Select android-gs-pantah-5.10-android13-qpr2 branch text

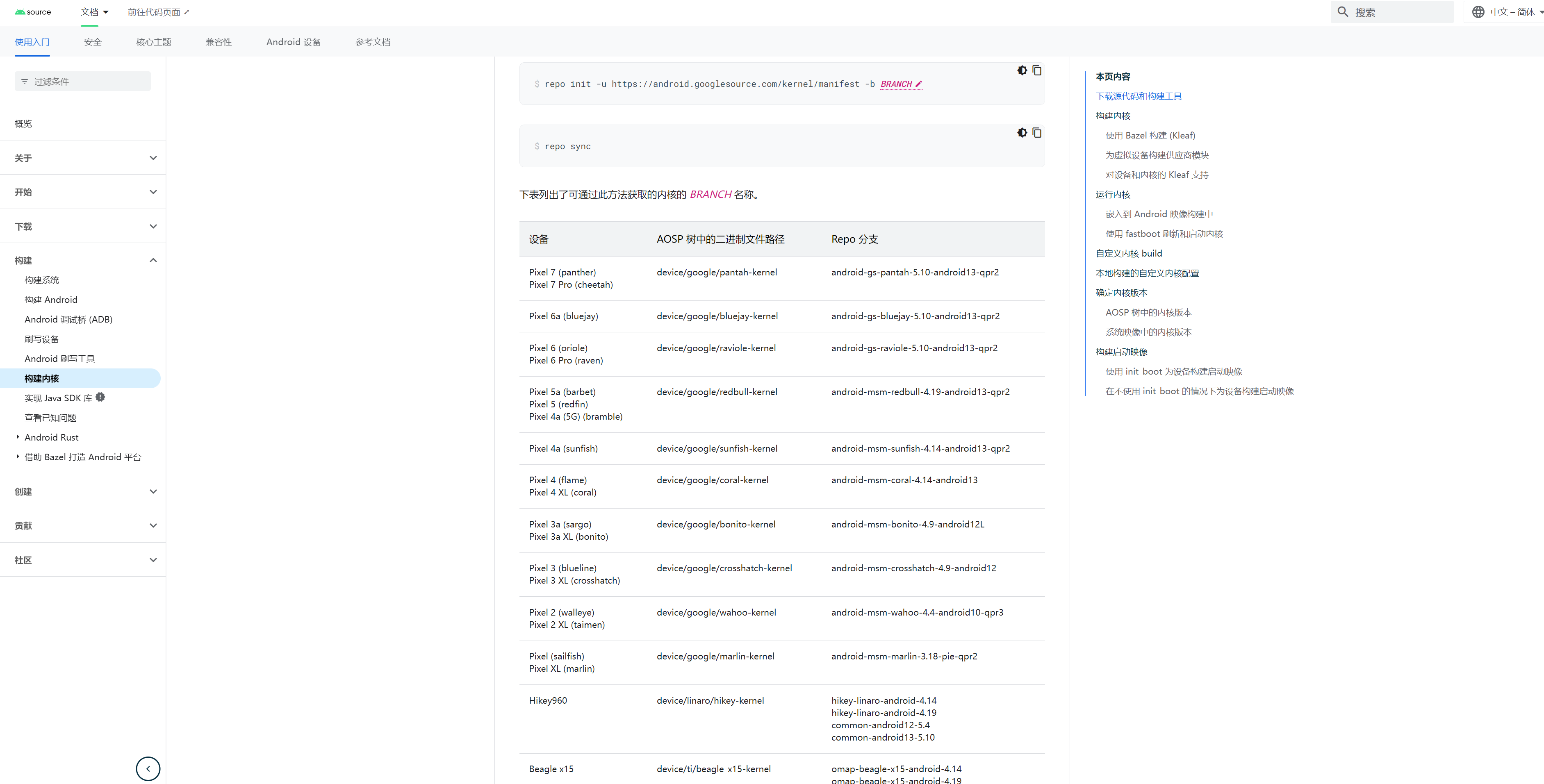point(915,273)
